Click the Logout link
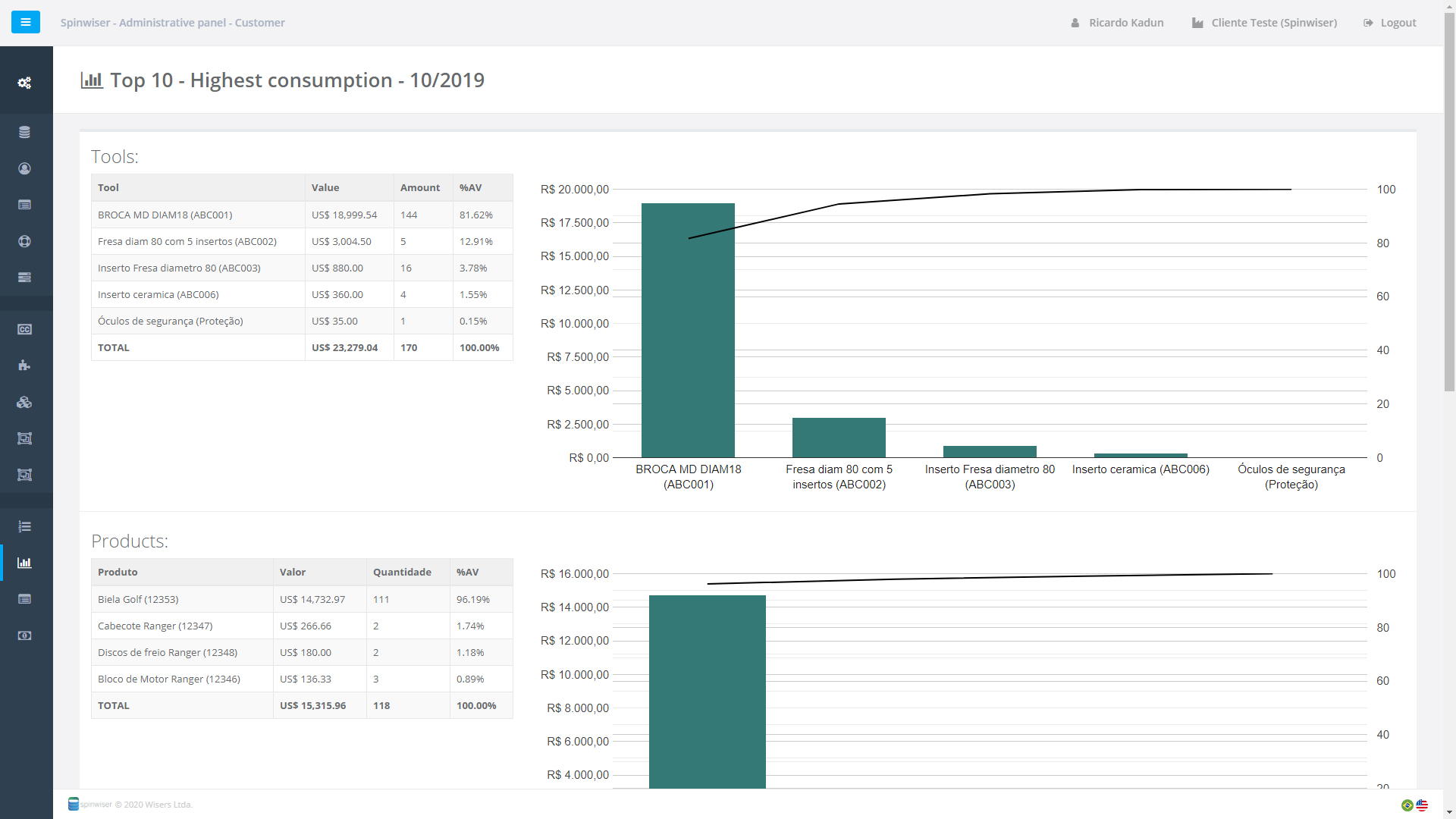The width and height of the screenshot is (1456, 819). 1389,23
